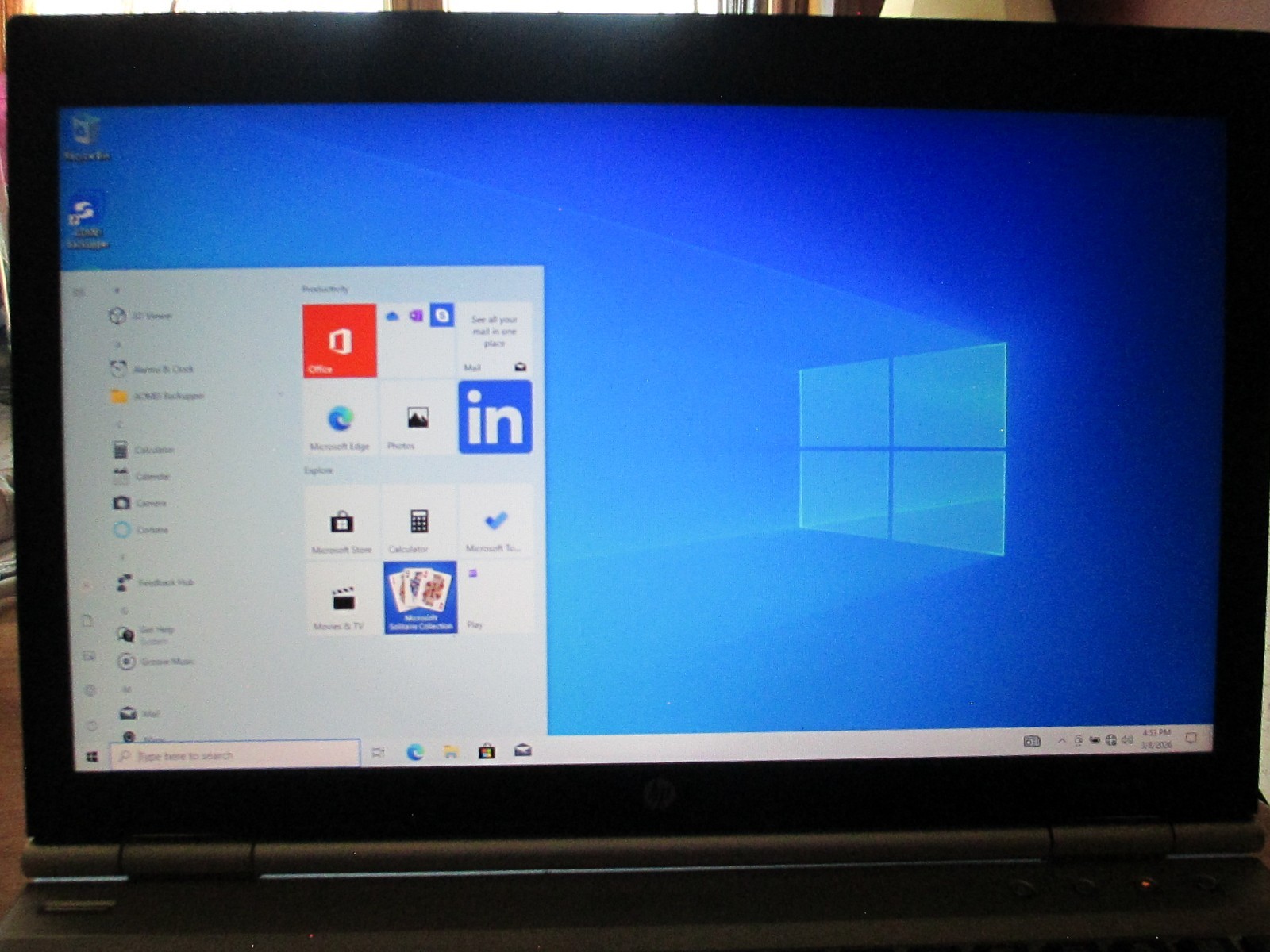Viewport: 1270px width, 952px height.
Task: Click the 'A' letter header in app list
Action: click(x=119, y=344)
